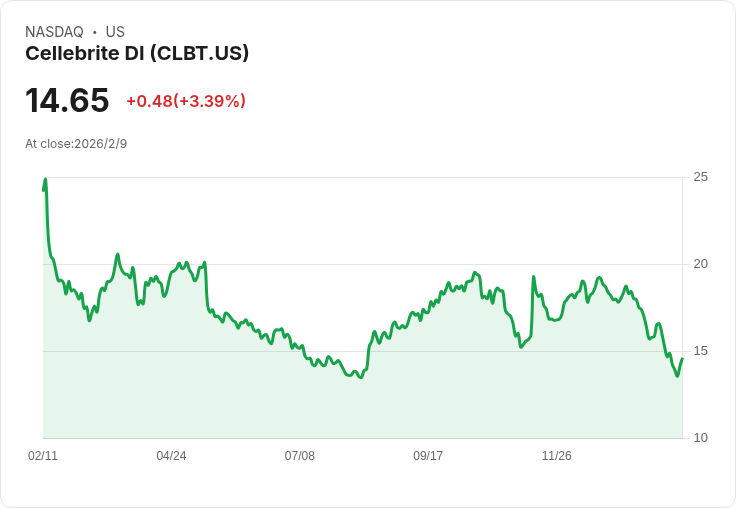Click the 10 value on the price axis
Viewport: 736px width, 508px height.
tap(700, 438)
